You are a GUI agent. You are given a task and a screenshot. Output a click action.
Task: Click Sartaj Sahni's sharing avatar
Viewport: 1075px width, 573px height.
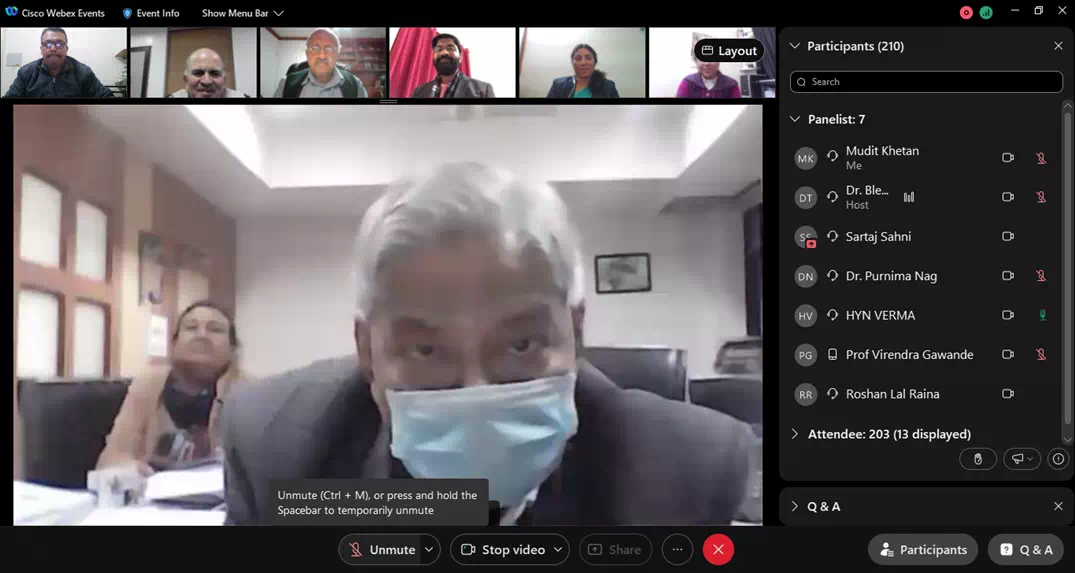[x=806, y=237]
